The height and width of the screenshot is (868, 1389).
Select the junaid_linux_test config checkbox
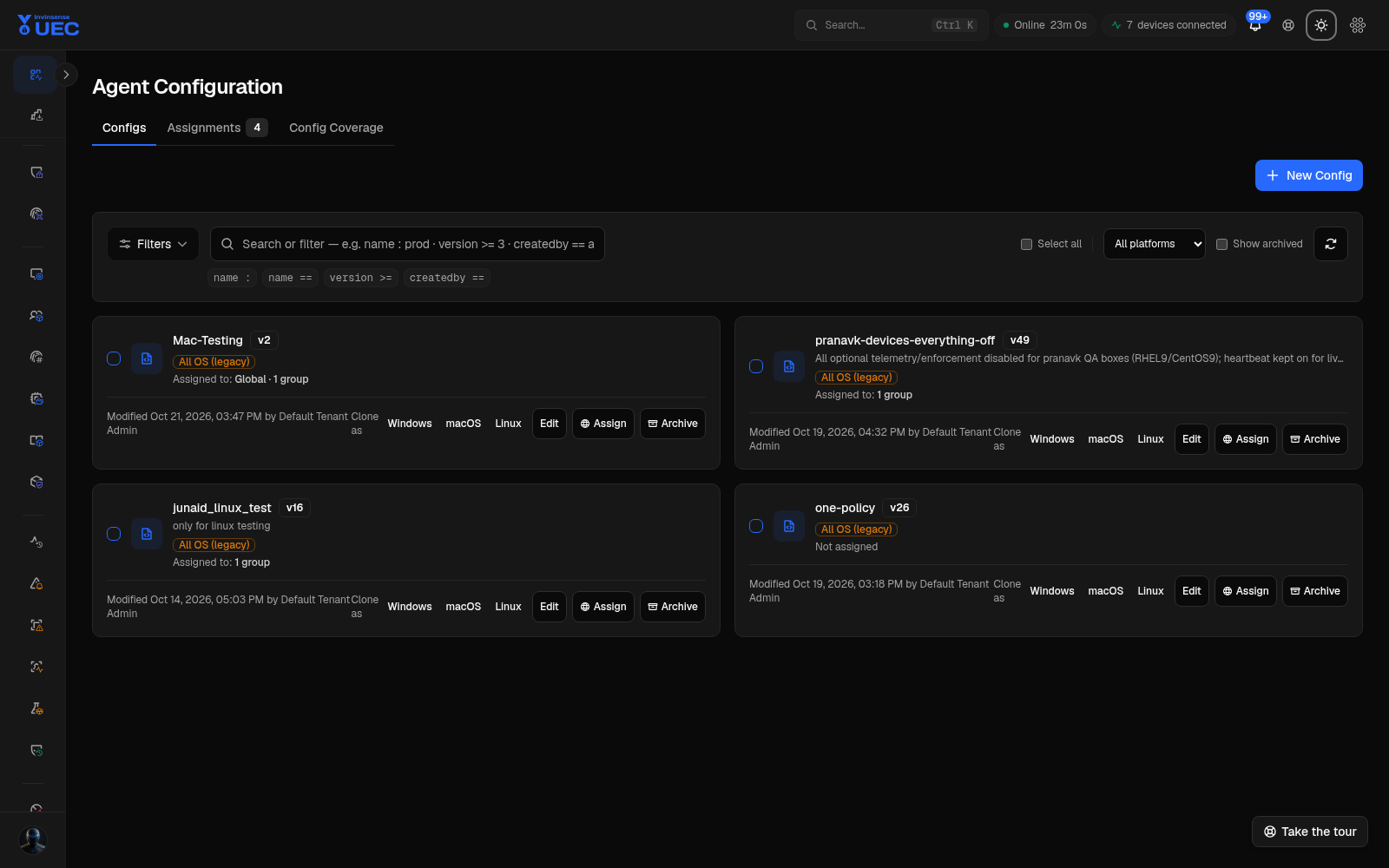[x=114, y=534]
